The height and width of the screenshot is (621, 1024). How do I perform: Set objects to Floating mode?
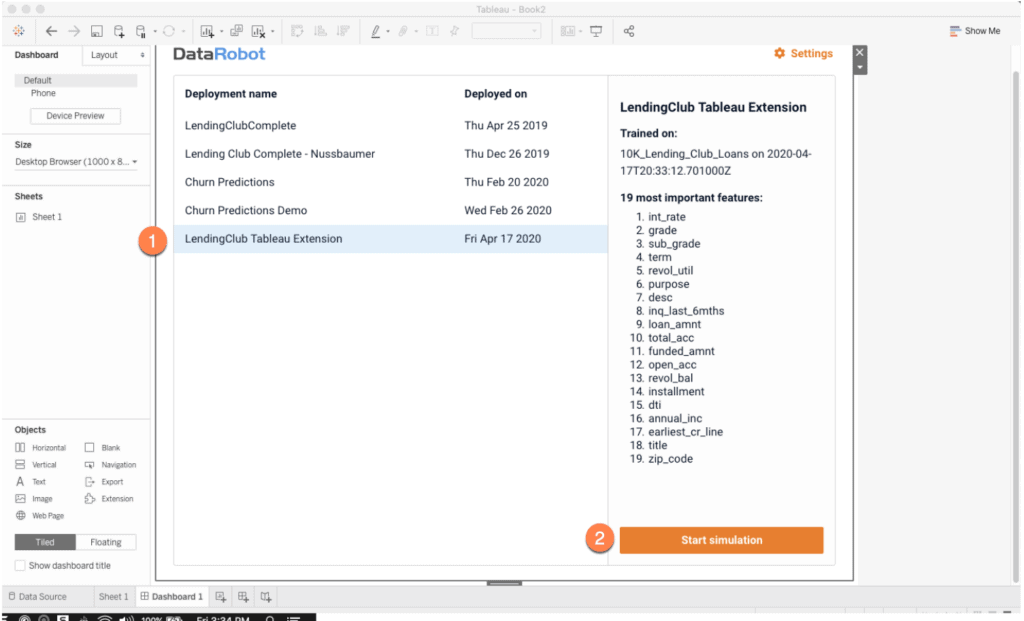click(x=106, y=542)
